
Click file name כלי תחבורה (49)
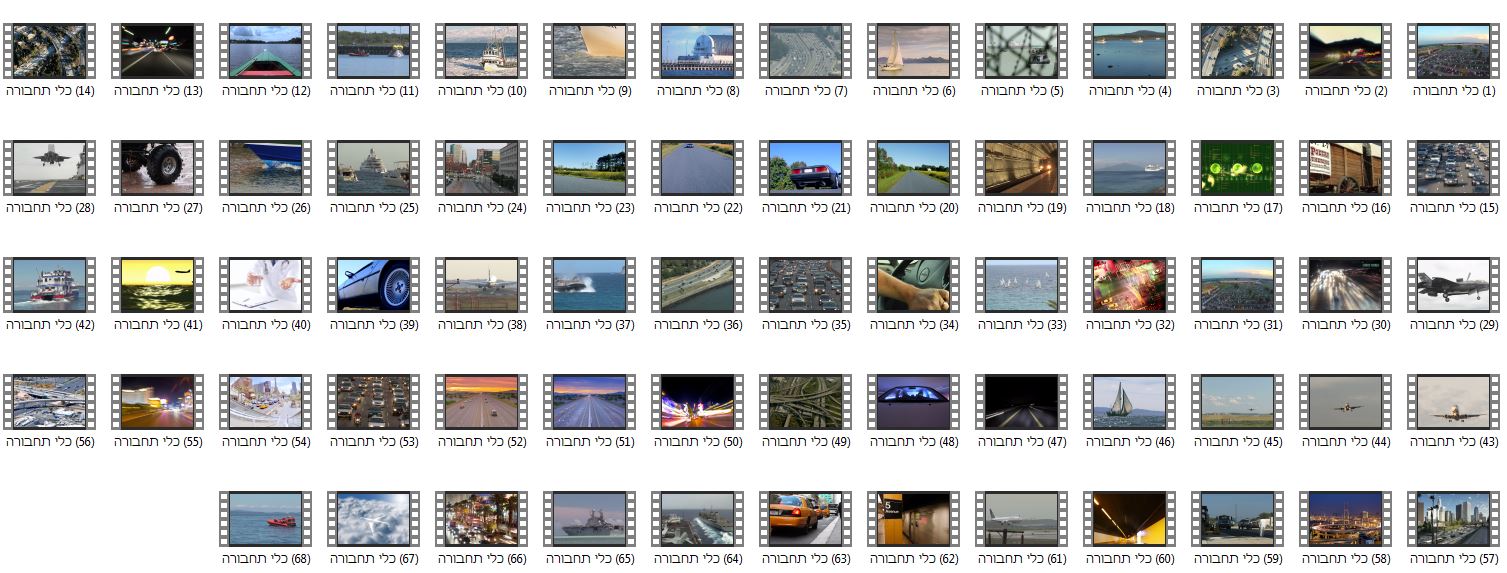[806, 442]
